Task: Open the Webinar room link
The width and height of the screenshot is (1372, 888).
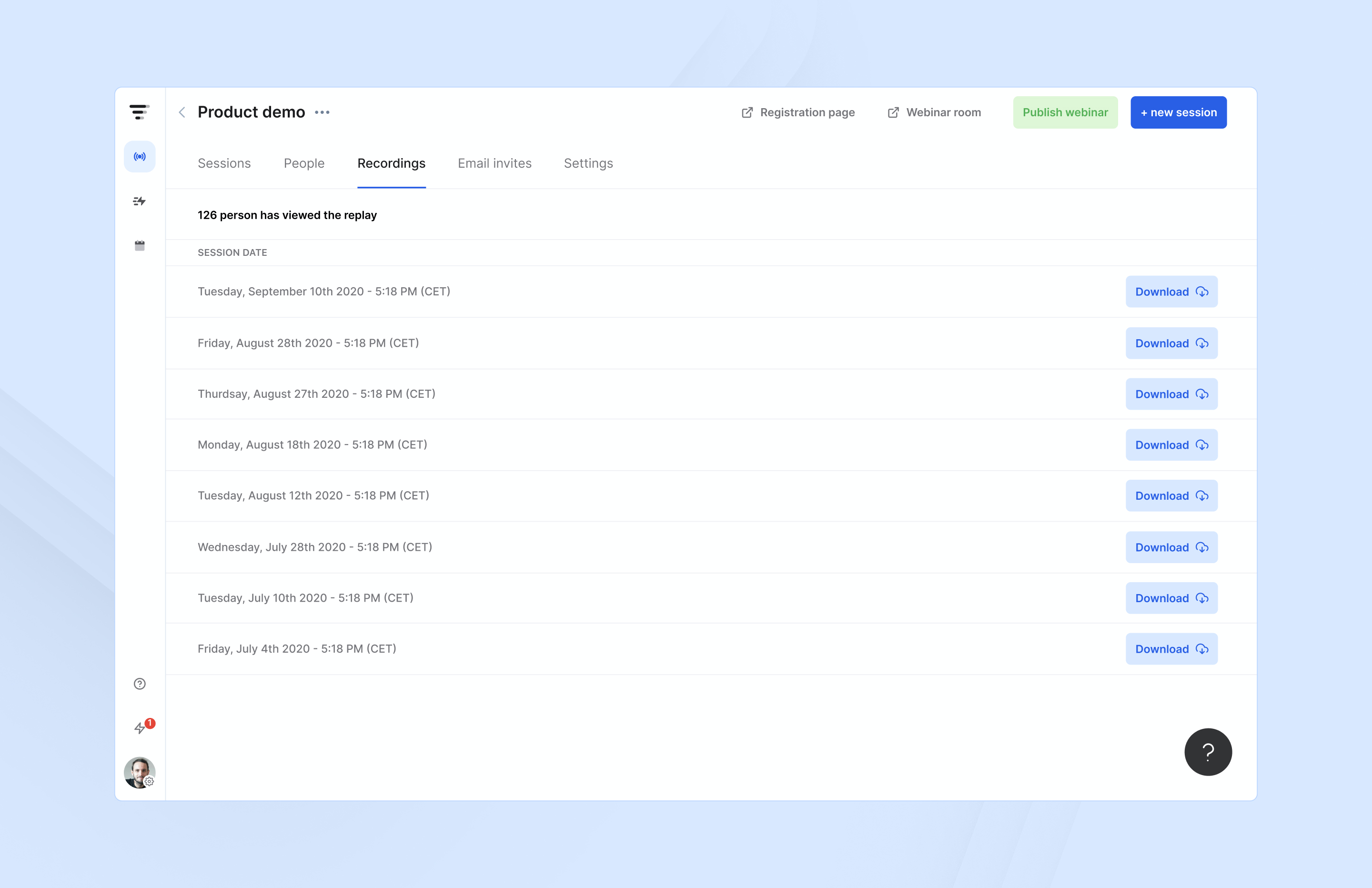Action: [934, 112]
